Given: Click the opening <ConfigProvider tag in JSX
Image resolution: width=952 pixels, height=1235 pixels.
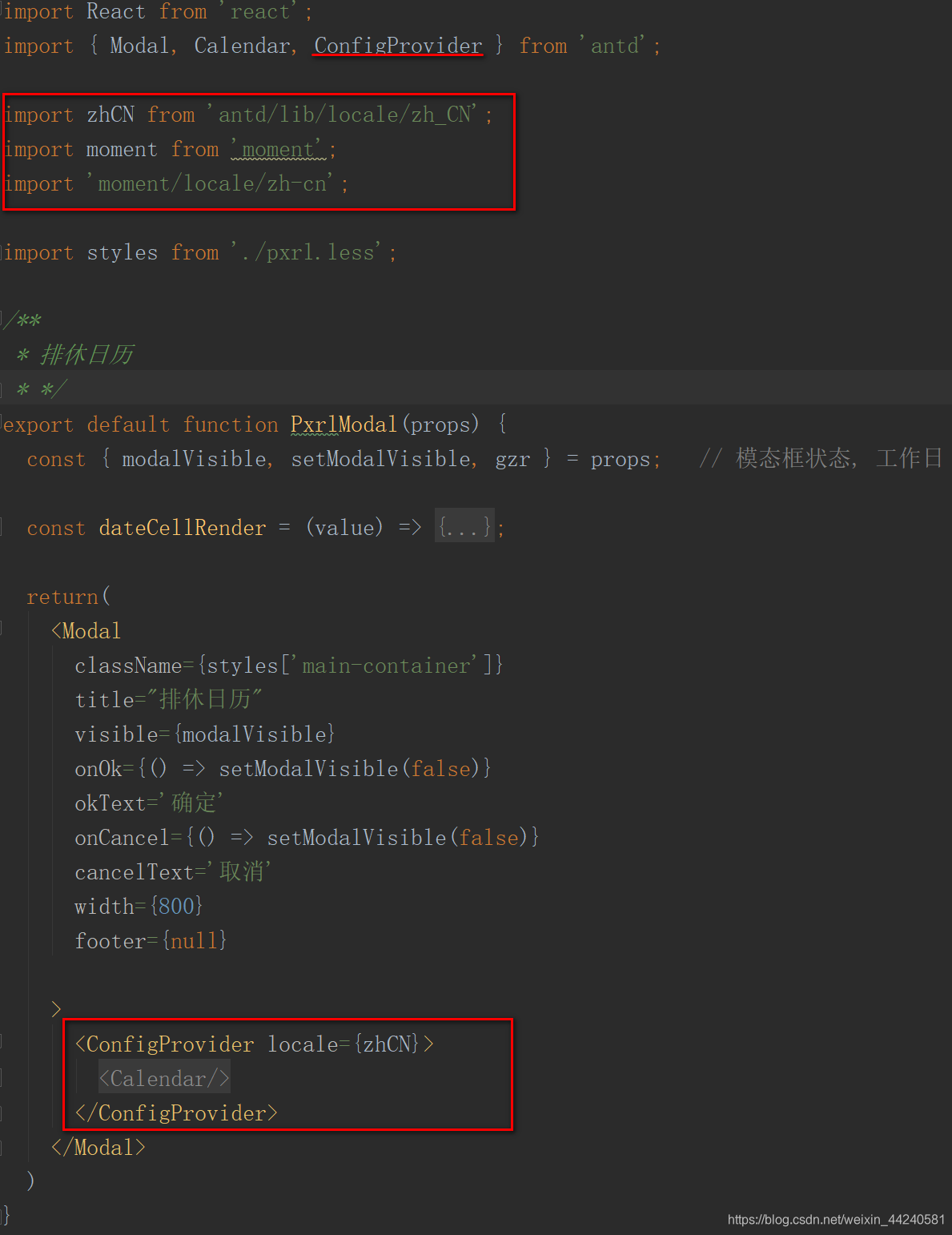Looking at the screenshot, I should (164, 1044).
